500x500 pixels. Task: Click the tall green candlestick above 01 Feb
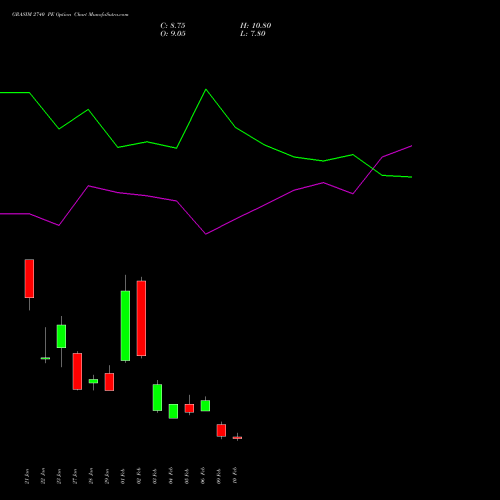[x=125, y=326]
